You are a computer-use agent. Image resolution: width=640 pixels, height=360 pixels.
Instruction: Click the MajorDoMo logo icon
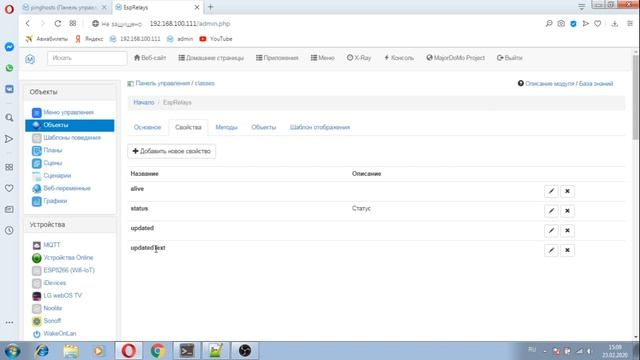pos(30,59)
